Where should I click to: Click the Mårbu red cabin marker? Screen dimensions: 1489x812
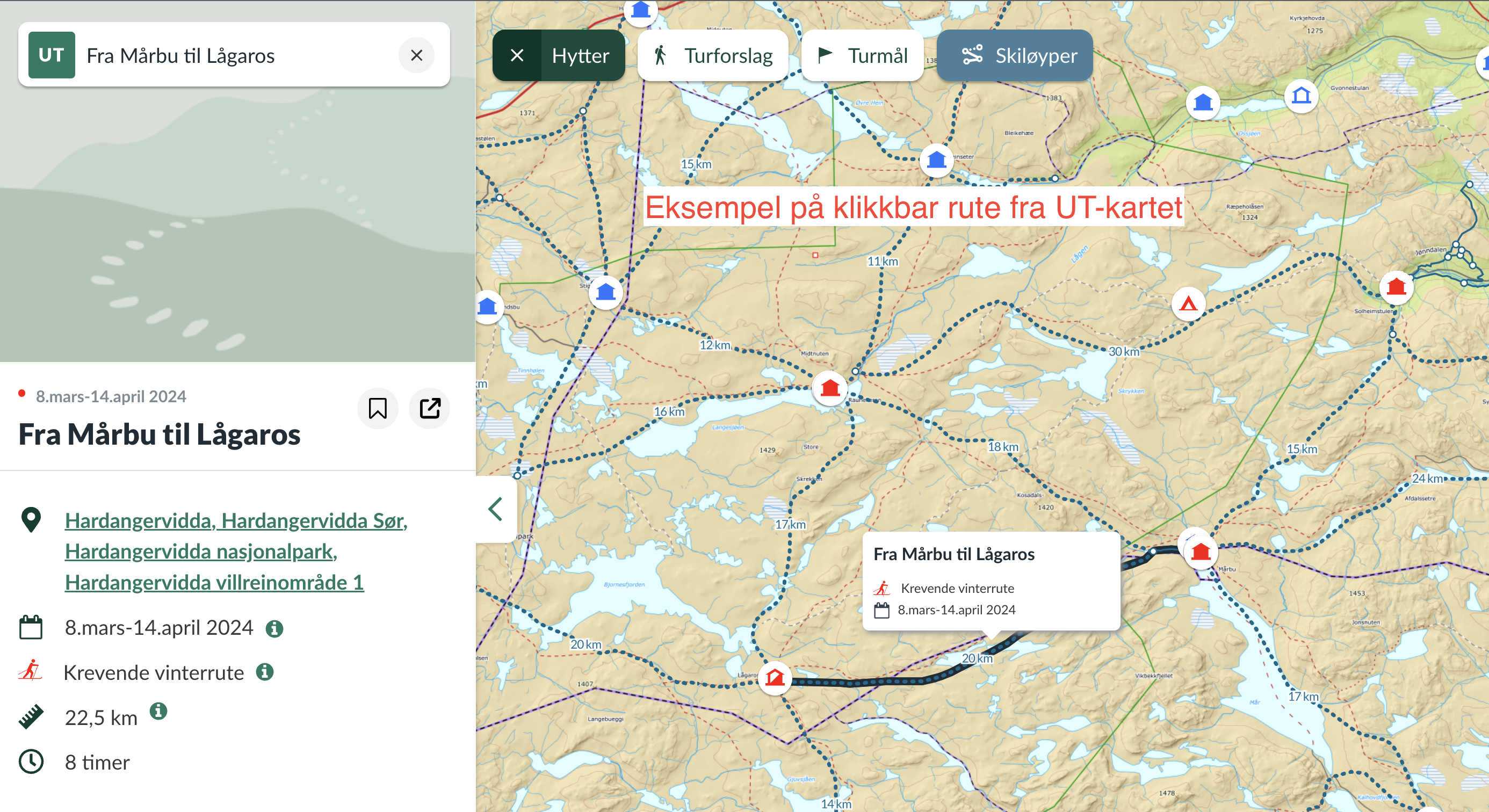(1201, 552)
